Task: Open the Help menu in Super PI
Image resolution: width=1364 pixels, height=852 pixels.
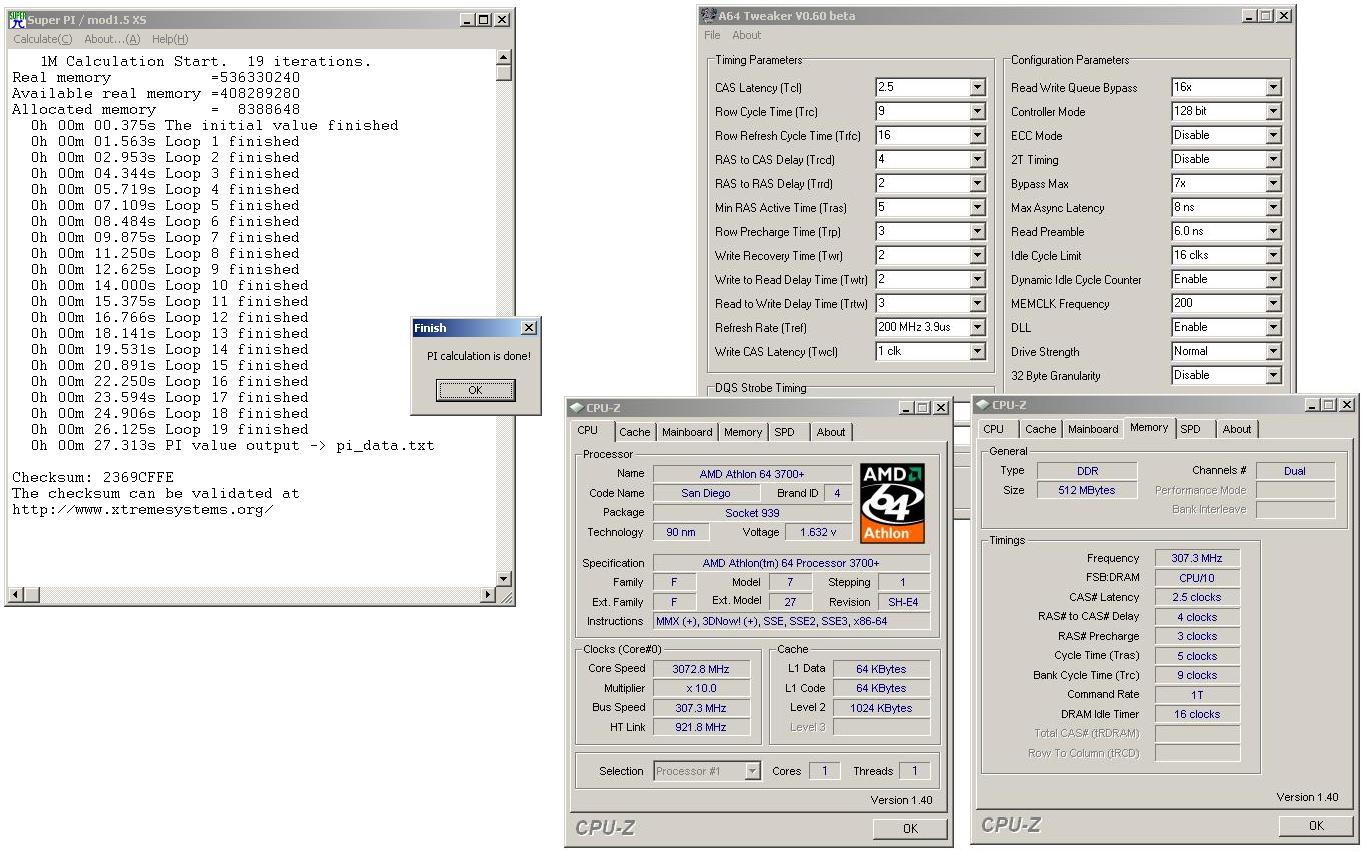Action: (170, 39)
